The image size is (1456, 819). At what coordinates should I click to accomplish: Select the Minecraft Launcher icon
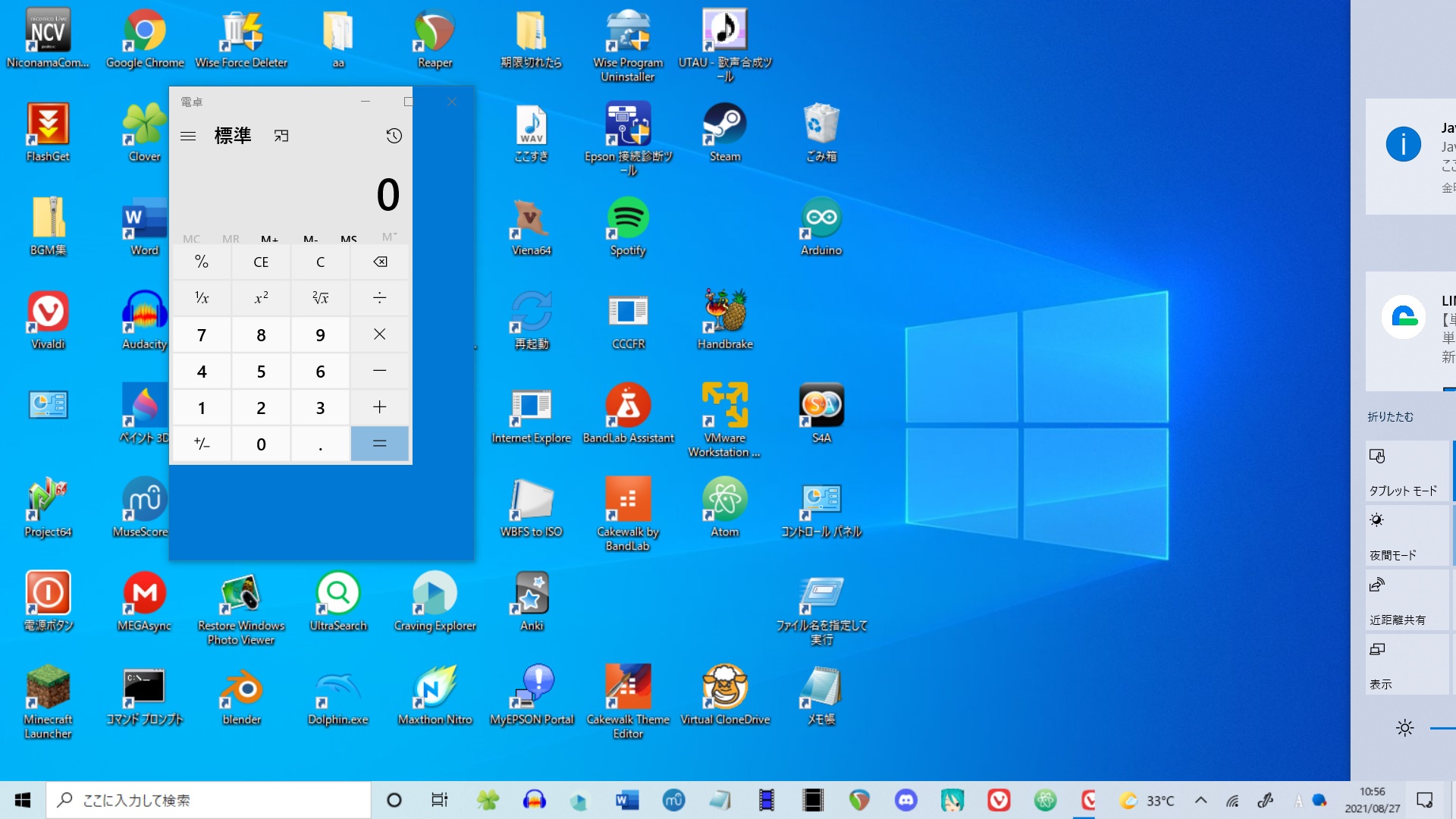click(48, 702)
